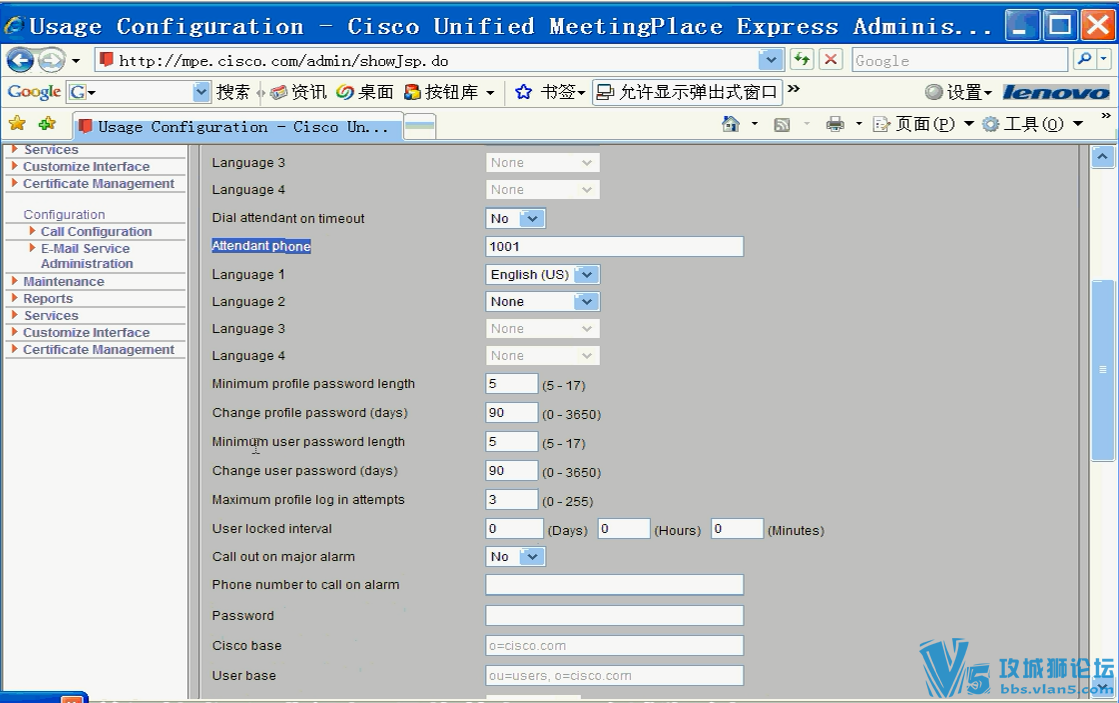Open the enabled Language 2 None dropdown

tap(542, 302)
